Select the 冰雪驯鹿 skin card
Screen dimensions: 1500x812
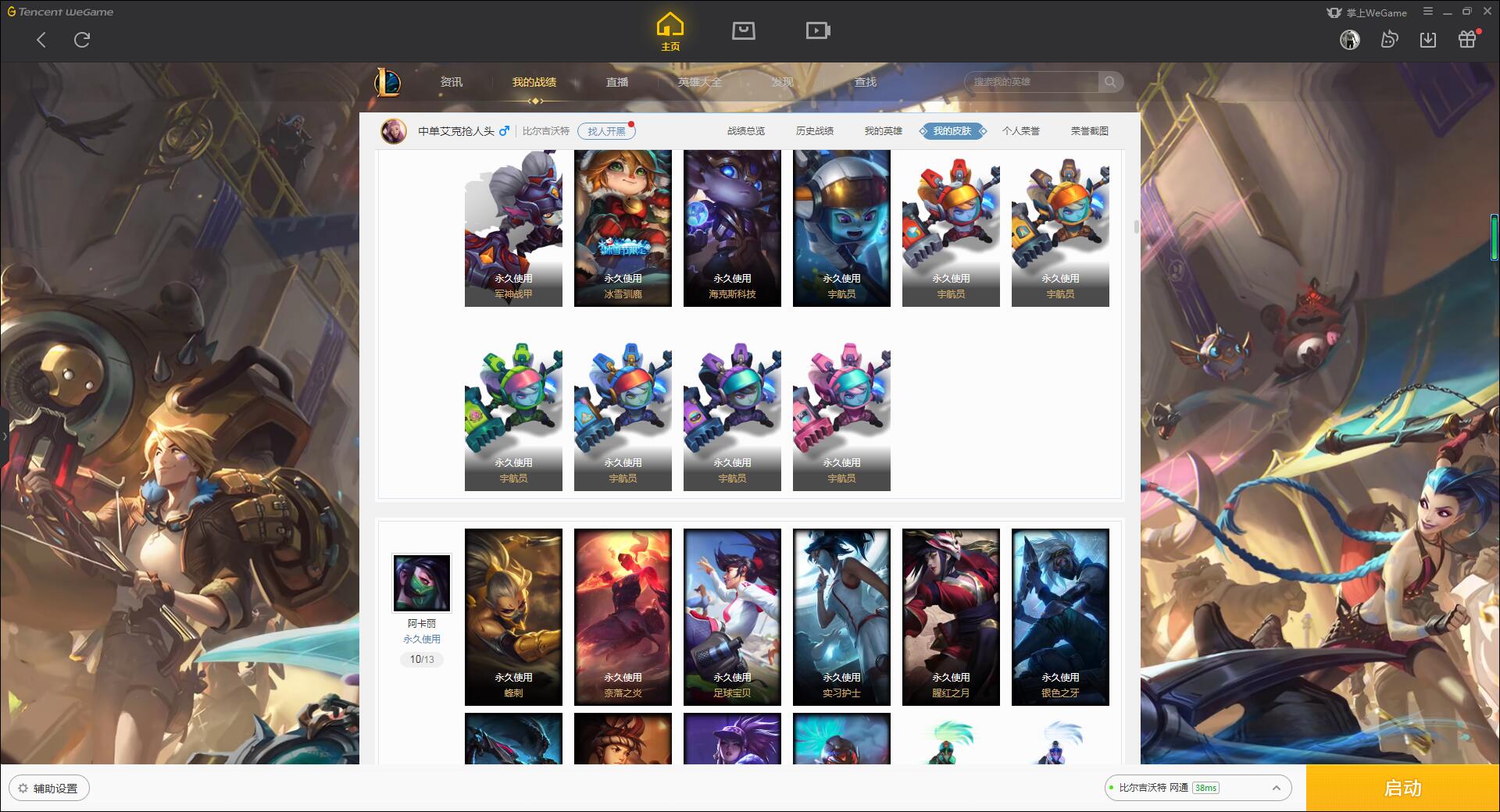(623, 228)
